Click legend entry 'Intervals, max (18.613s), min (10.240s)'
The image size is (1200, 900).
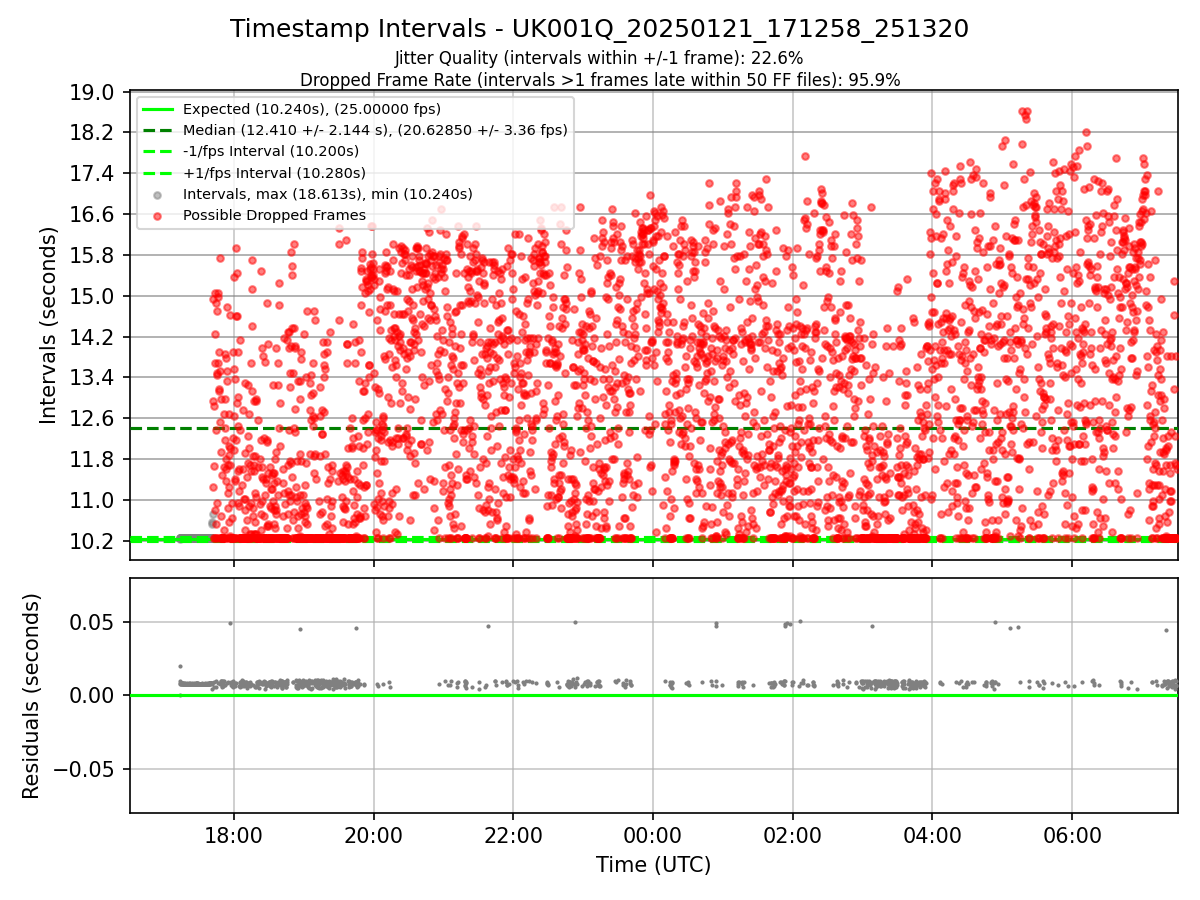point(328,194)
